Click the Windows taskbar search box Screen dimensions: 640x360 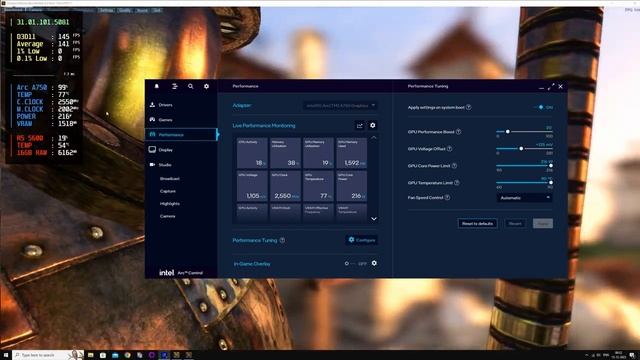point(48,355)
